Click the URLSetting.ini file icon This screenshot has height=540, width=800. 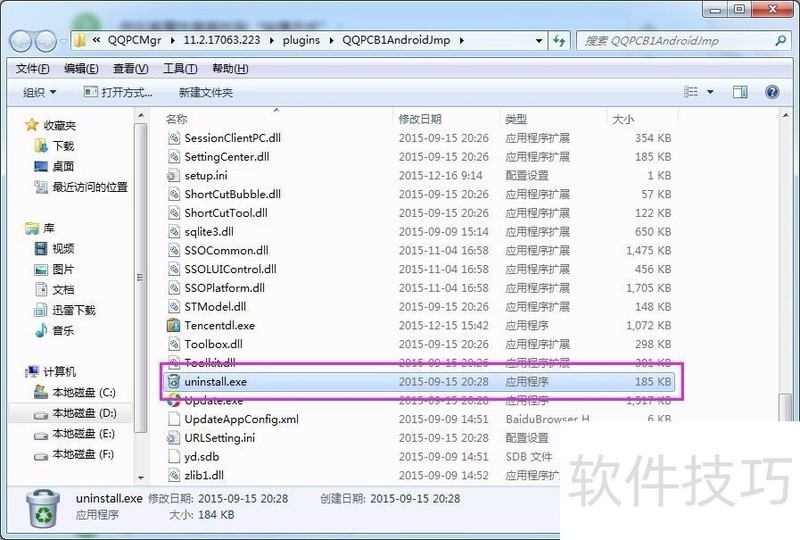[173, 438]
